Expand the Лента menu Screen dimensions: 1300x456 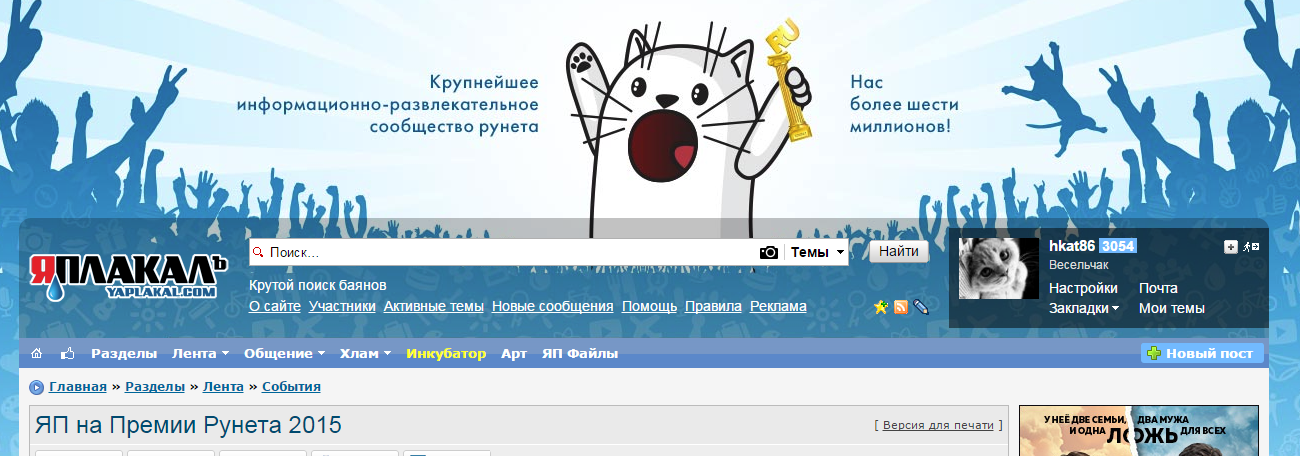(201, 353)
